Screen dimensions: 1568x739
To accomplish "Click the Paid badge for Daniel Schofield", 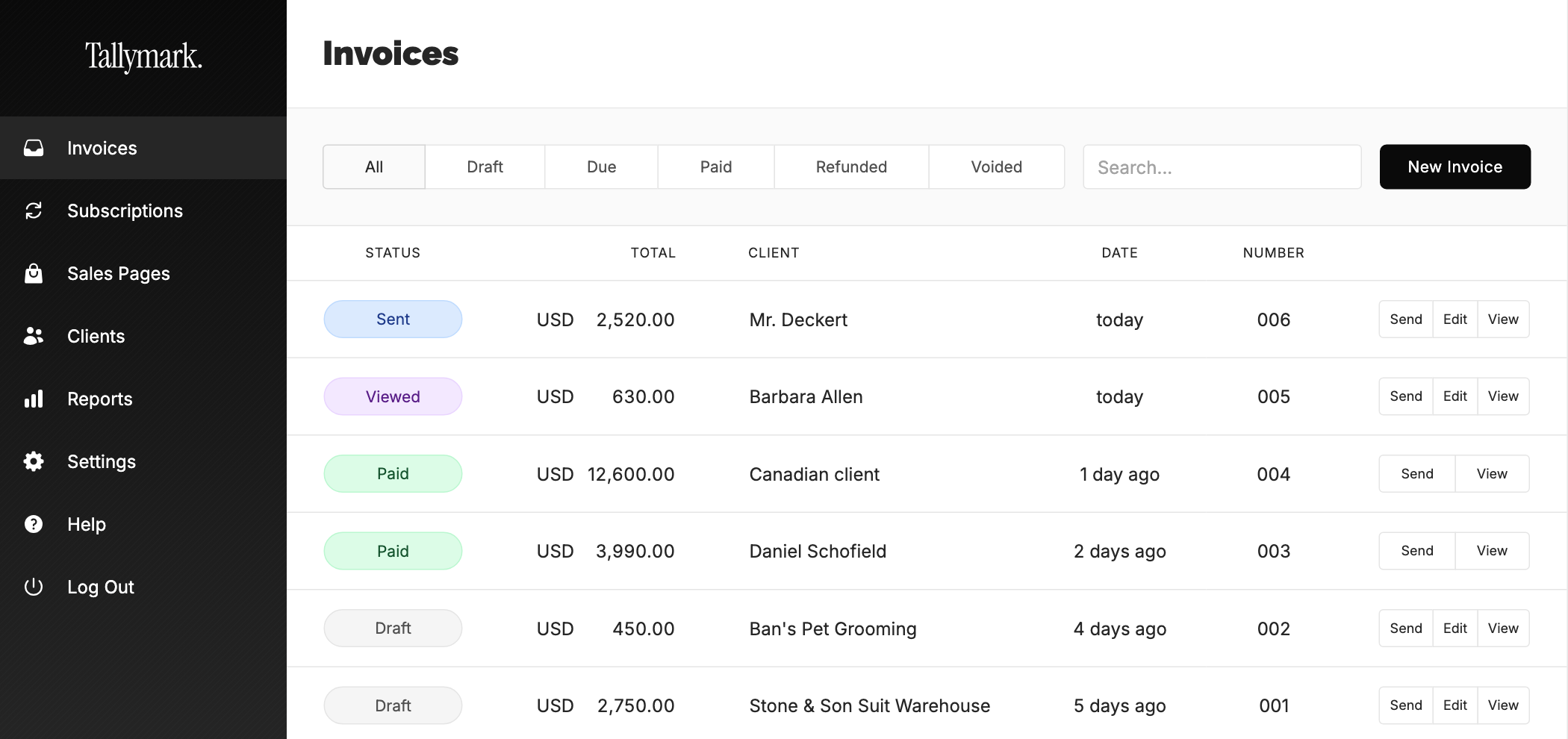I will (x=393, y=551).
